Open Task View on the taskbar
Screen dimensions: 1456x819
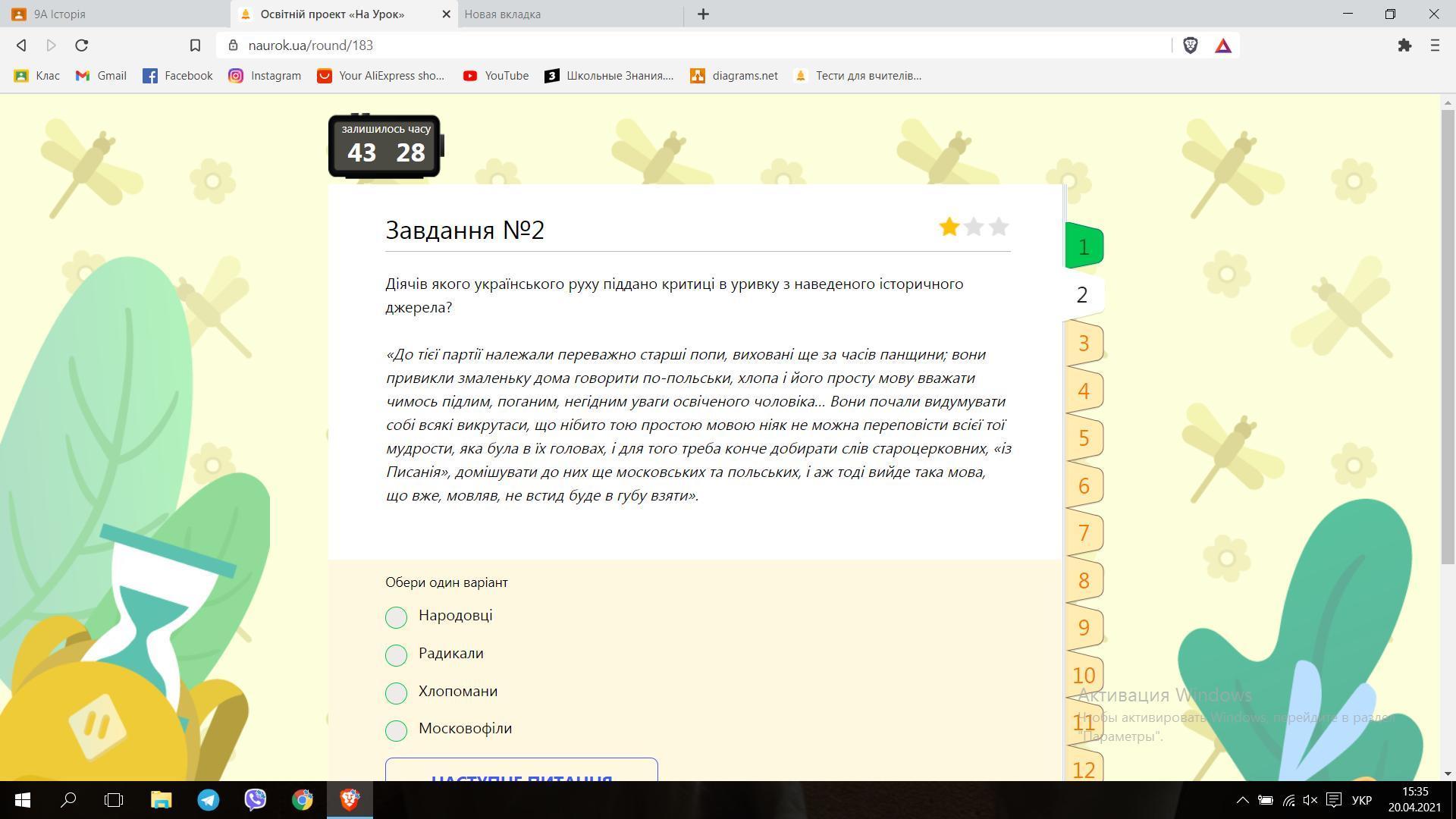coord(115,800)
